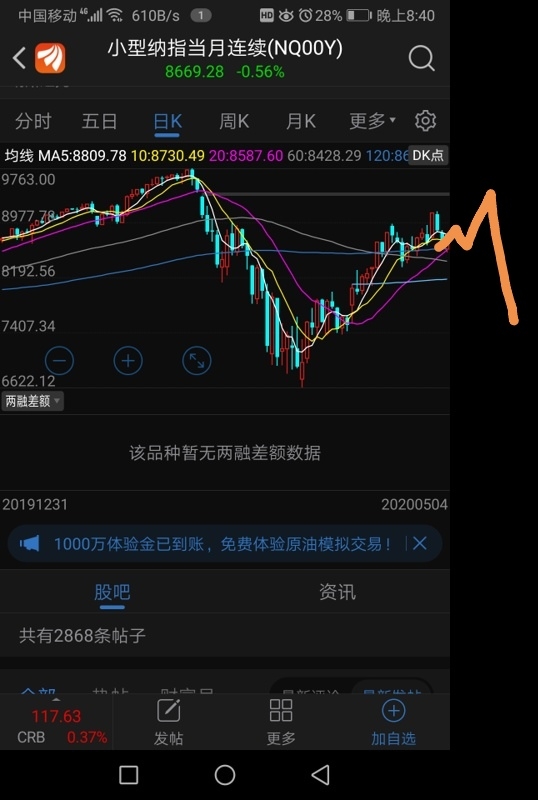The image size is (538, 800).
Task: Open the 两融差额 indicator dropdown
Action: [x=32, y=401]
